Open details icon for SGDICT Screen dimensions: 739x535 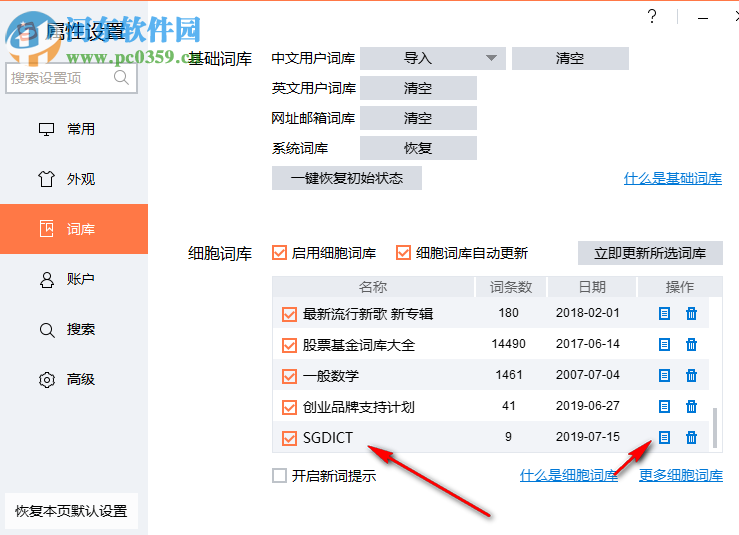click(x=664, y=437)
